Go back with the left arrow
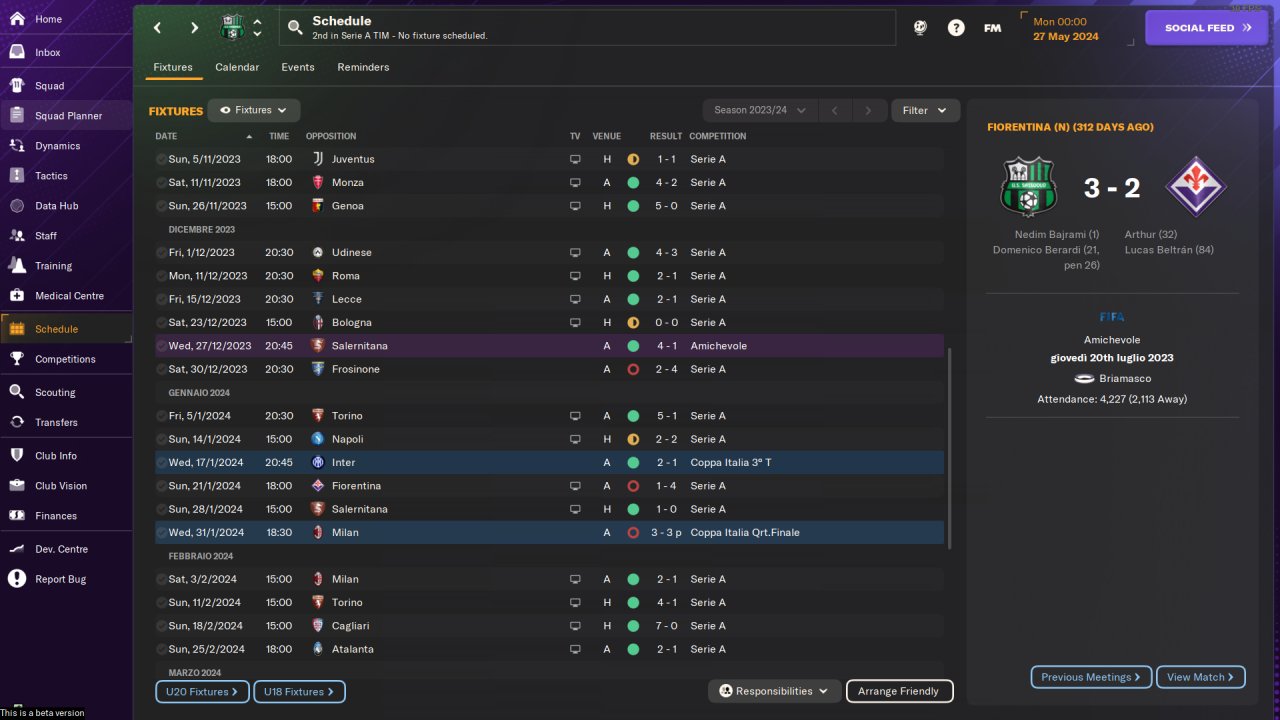 (x=157, y=28)
